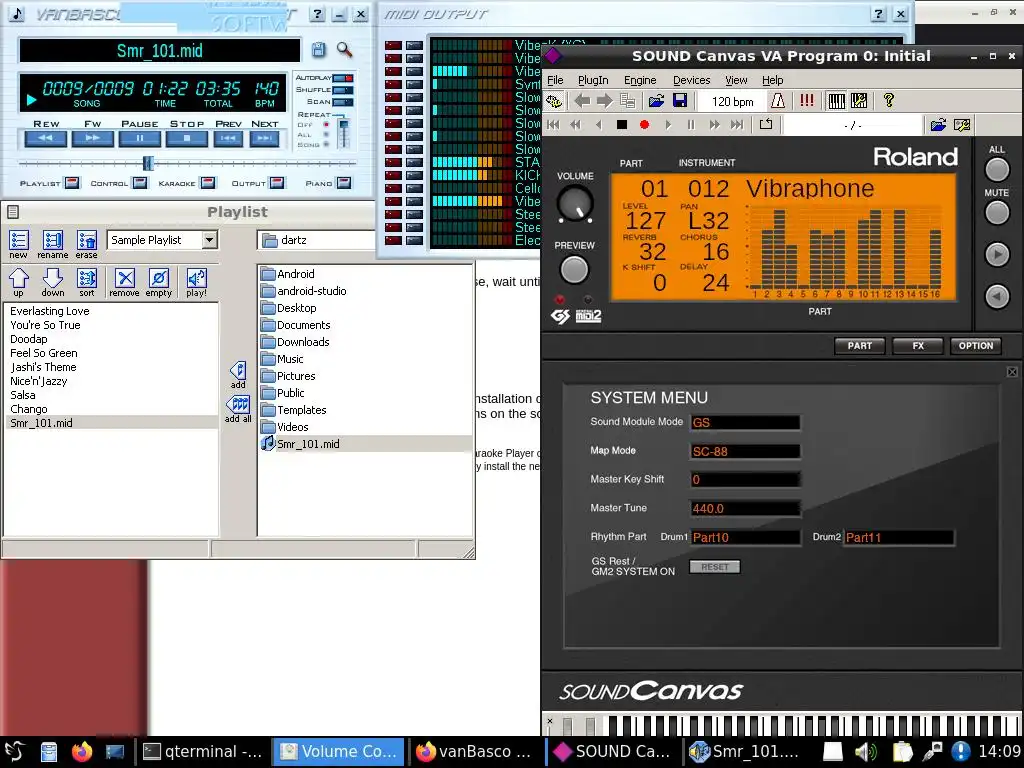1024x768 pixels.
Task: Toggle the Piano window button
Action: point(344,183)
